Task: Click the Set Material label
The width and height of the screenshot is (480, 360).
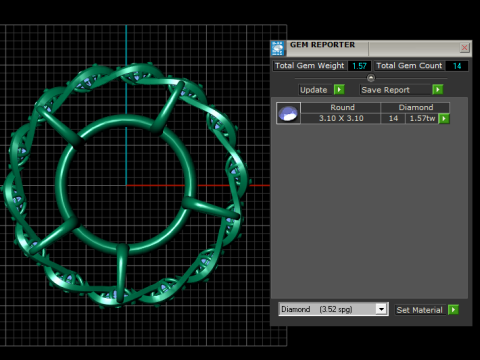Action: [419, 310]
